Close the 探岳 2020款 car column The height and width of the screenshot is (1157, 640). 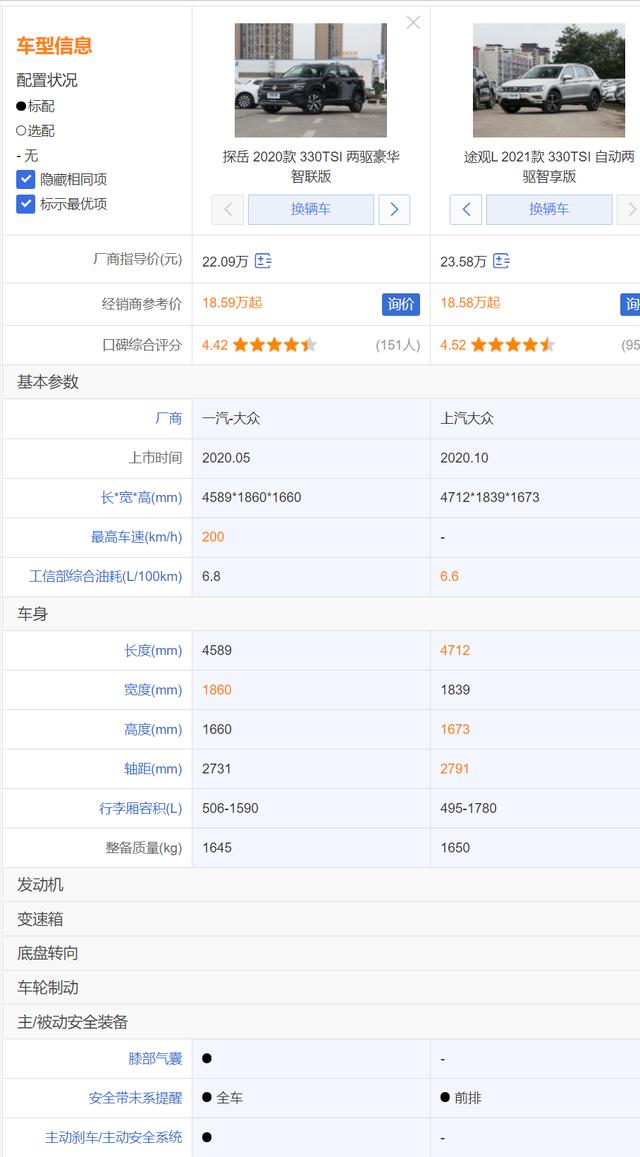pos(413,23)
